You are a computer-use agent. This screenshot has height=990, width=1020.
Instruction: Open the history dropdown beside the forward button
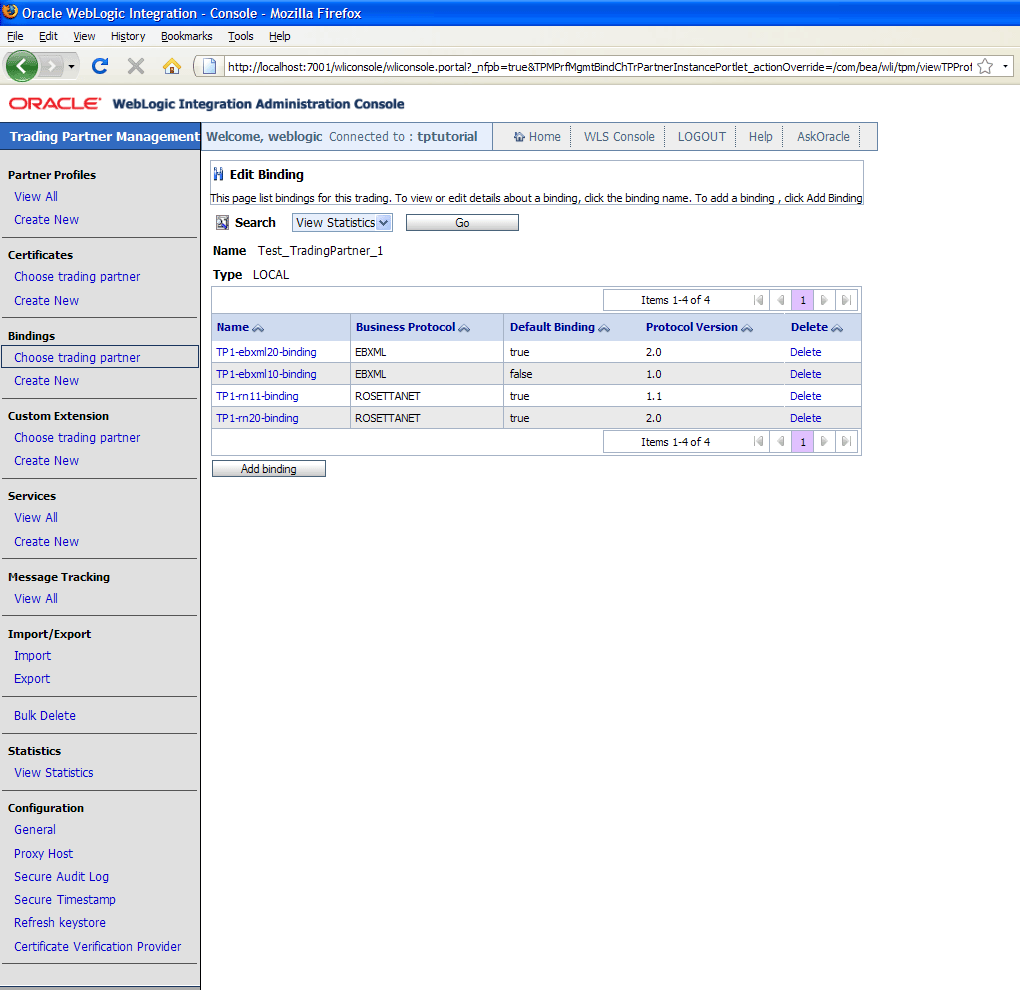pos(72,66)
